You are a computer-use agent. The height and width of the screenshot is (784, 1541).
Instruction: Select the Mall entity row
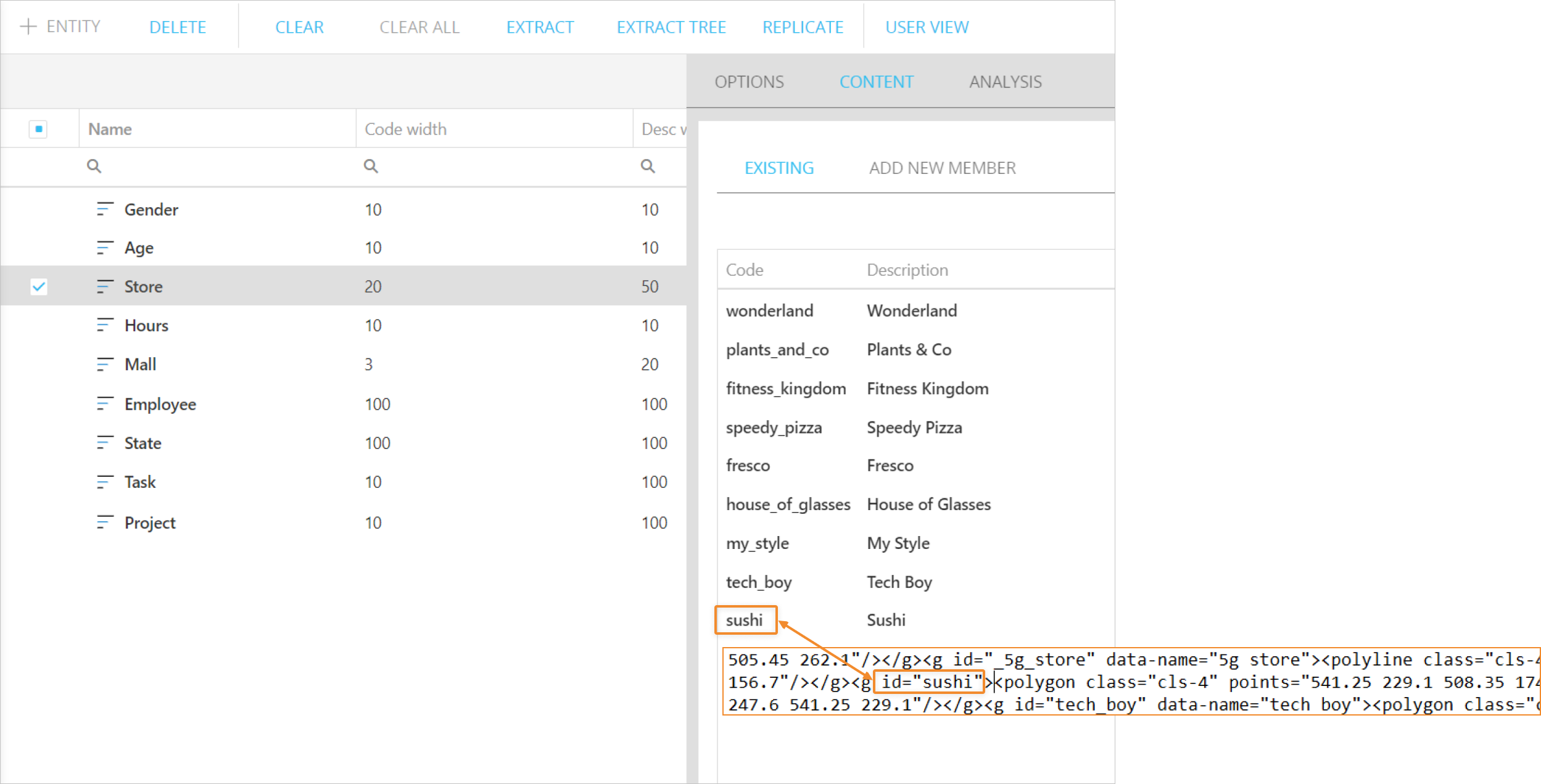coord(343,364)
